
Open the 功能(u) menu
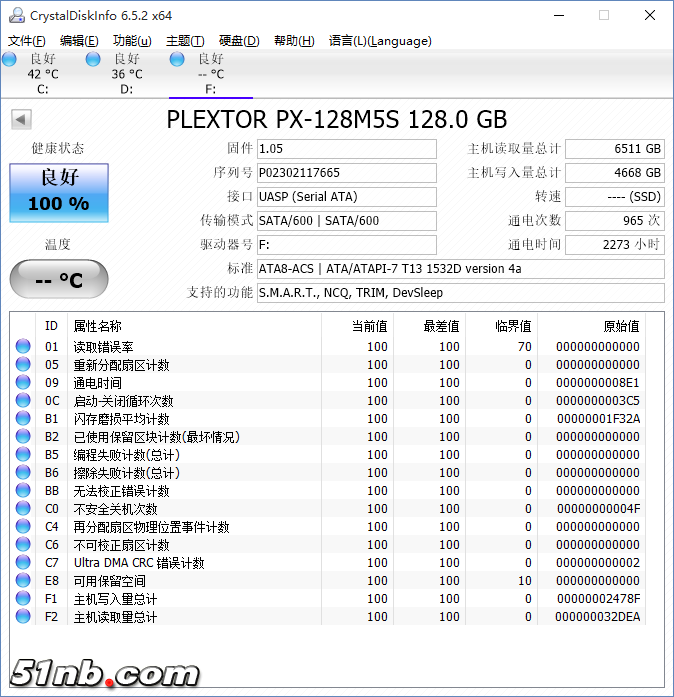tap(132, 41)
